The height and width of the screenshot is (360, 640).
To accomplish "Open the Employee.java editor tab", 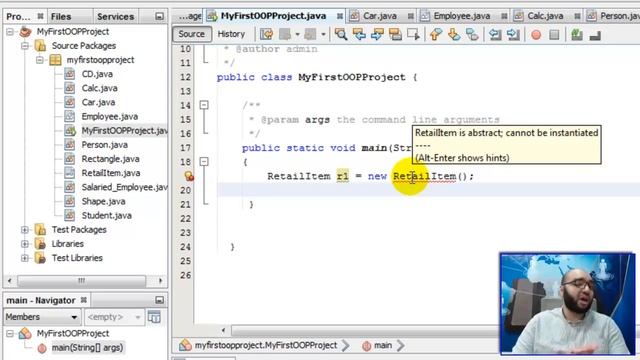I will [x=462, y=16].
